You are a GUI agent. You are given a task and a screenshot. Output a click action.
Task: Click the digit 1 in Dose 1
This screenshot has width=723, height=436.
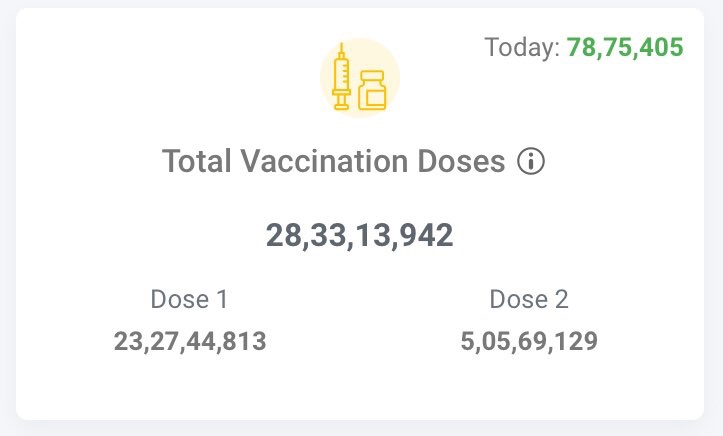pyautogui.click(x=222, y=299)
